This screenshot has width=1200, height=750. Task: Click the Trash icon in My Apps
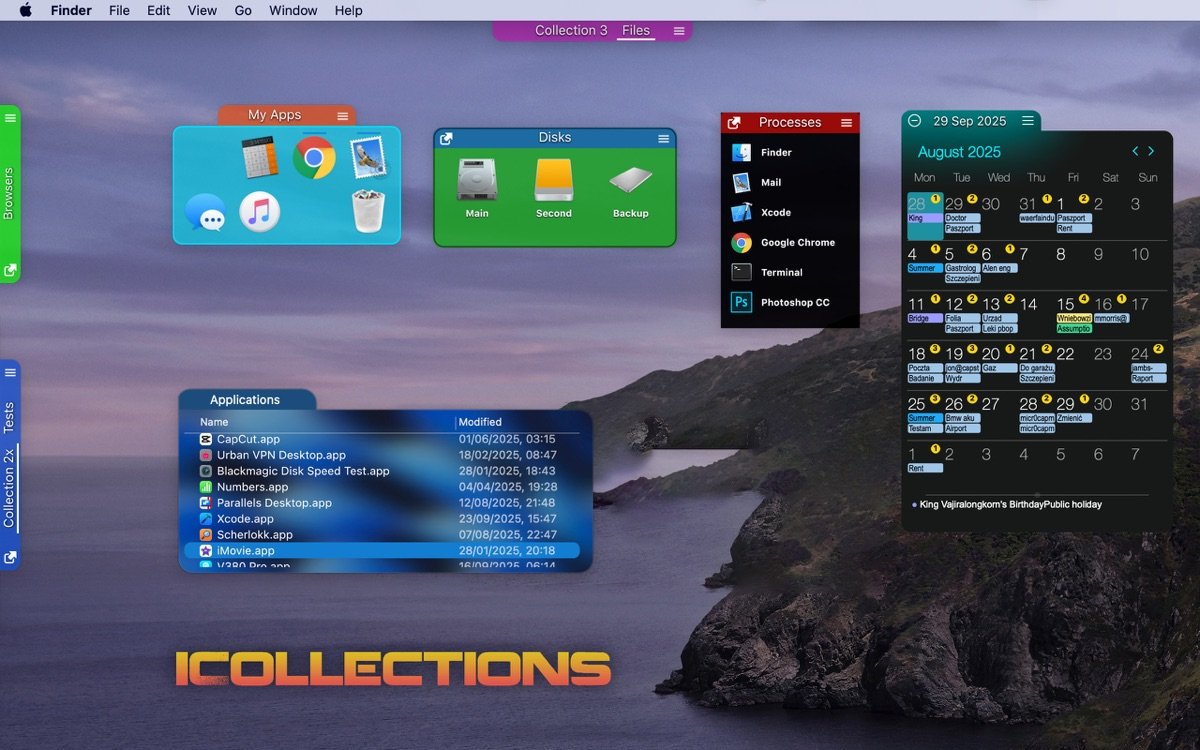point(368,211)
